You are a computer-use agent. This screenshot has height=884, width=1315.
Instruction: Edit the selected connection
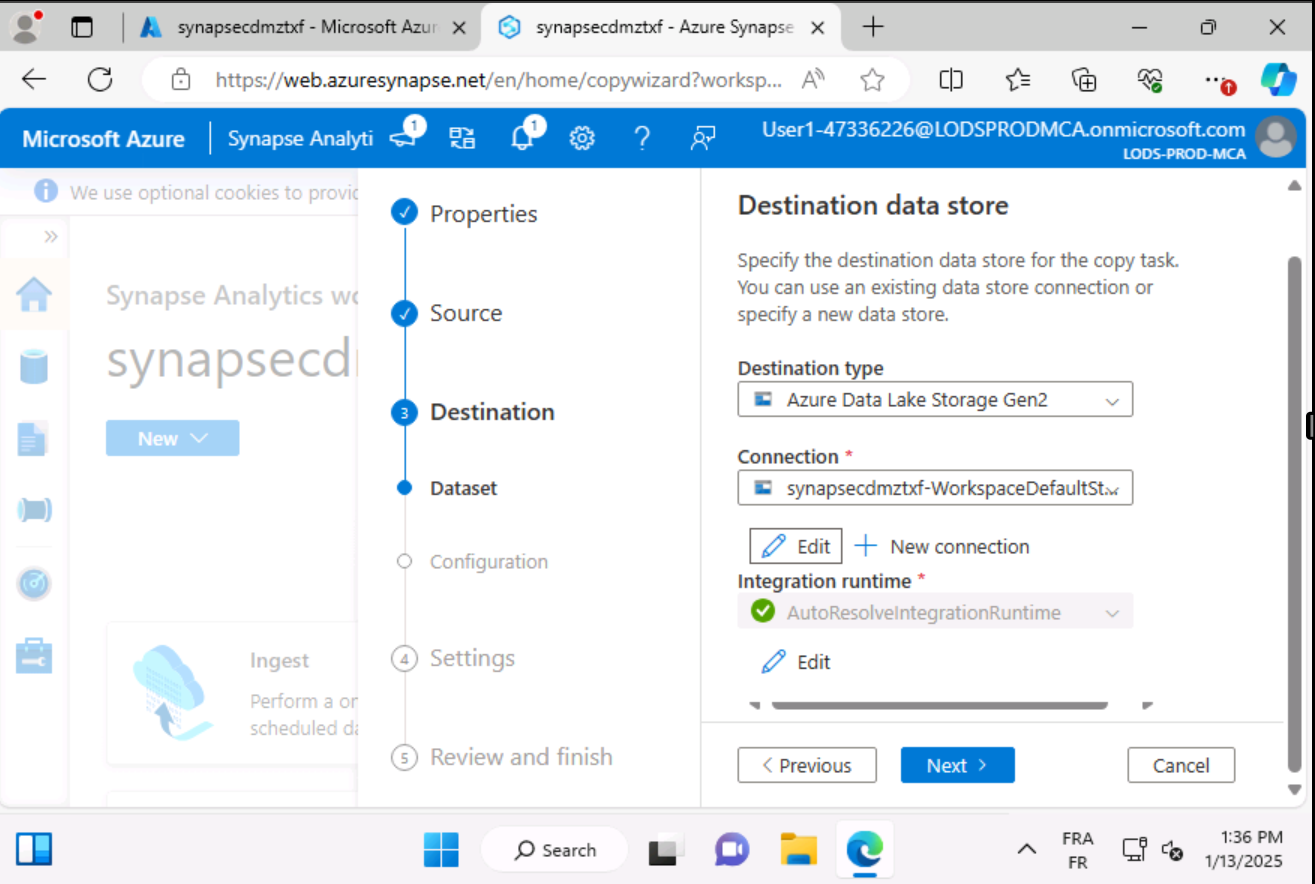coord(796,546)
